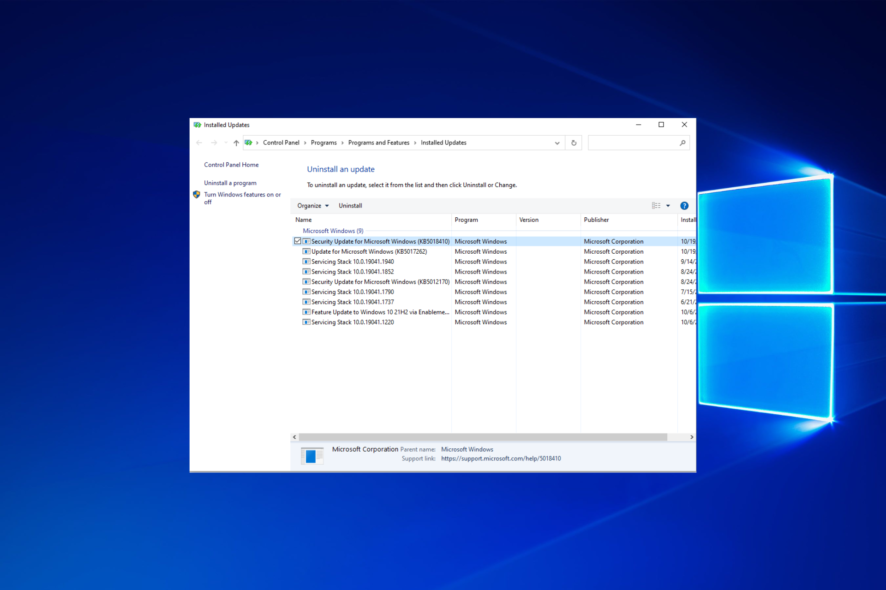Select Update for Microsoft Windows (KB5017262)
Image resolution: width=886 pixels, height=590 pixels.
[x=494, y=251]
